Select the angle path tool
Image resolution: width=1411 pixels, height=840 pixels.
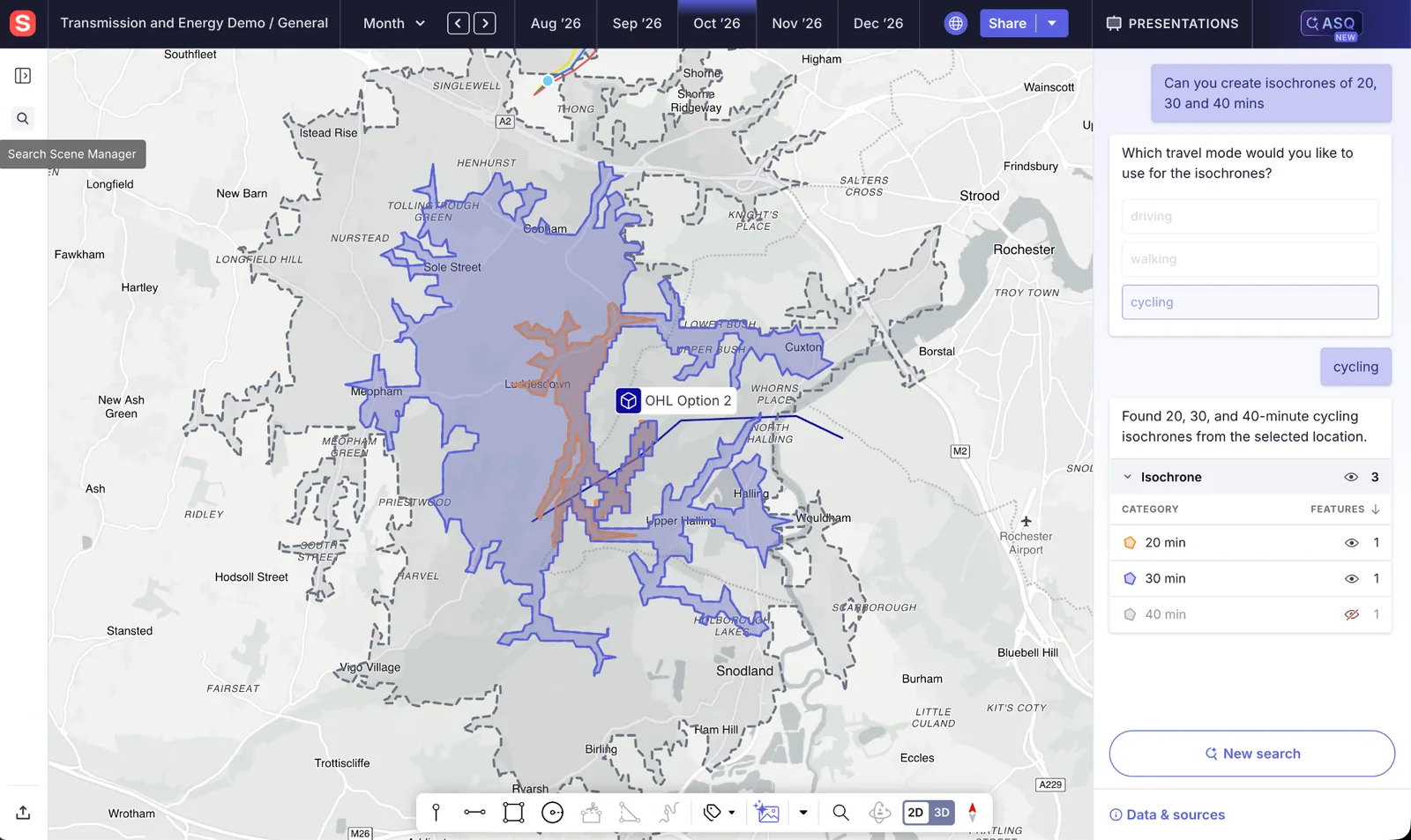630,812
